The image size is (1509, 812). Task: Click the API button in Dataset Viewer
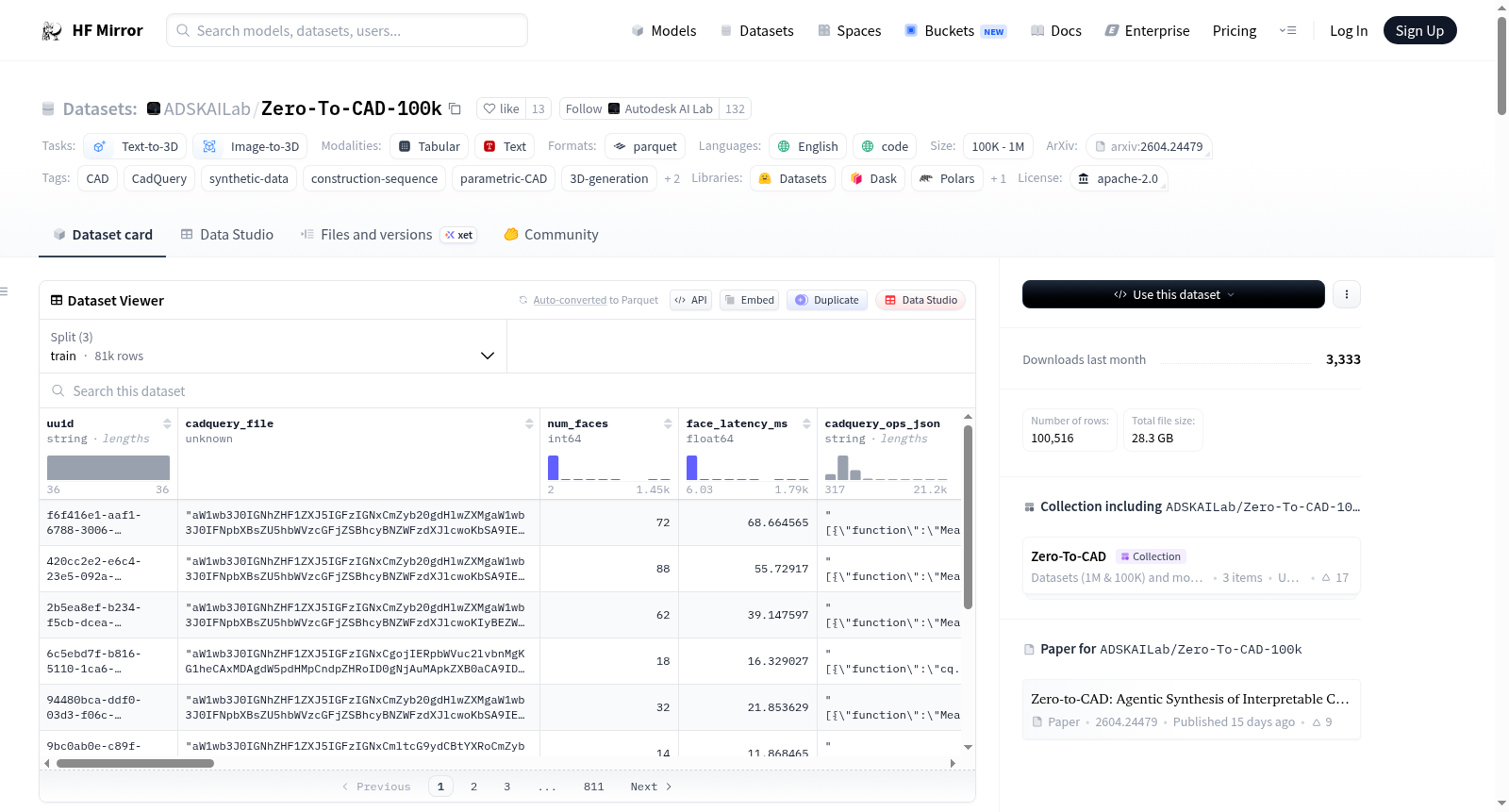[690, 300]
